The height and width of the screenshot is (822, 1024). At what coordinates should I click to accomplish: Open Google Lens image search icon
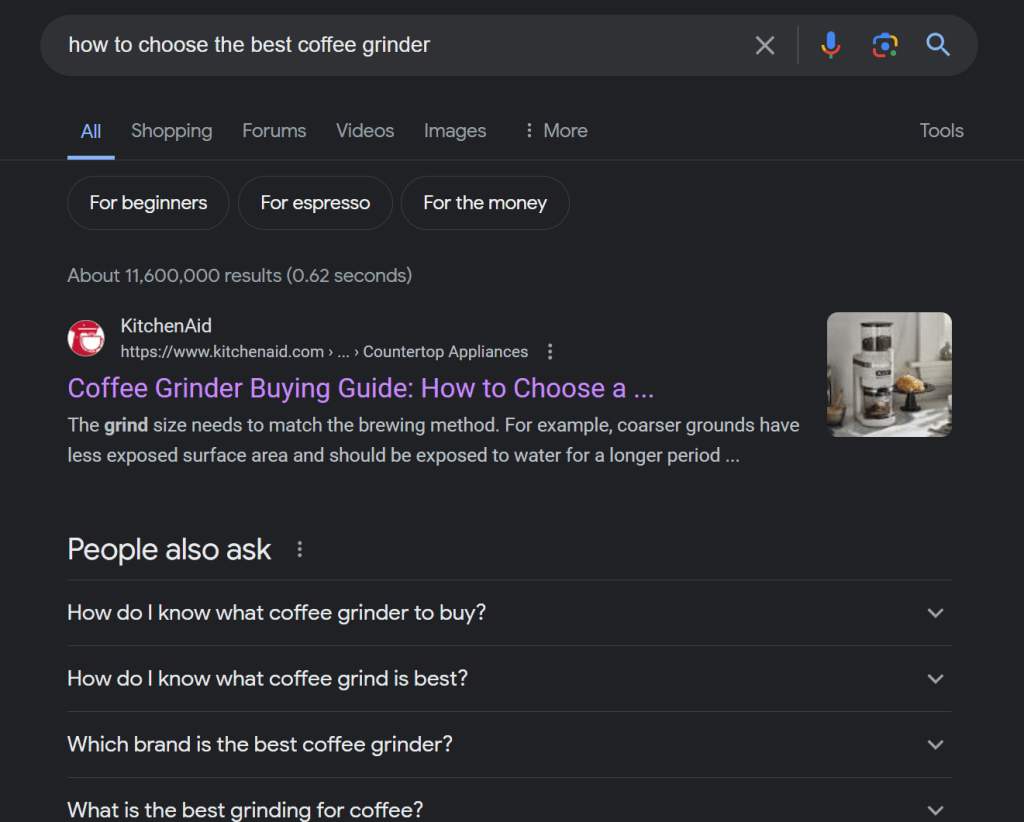[885, 45]
